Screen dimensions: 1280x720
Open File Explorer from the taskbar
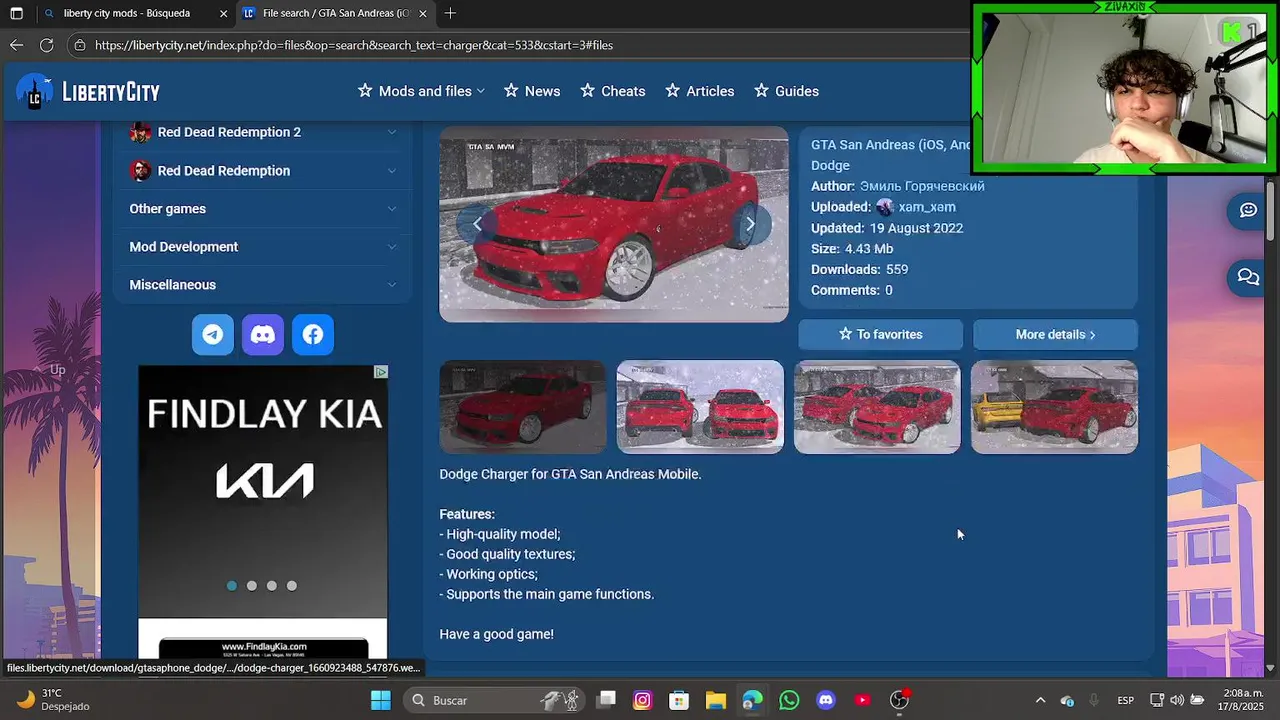coord(716,700)
